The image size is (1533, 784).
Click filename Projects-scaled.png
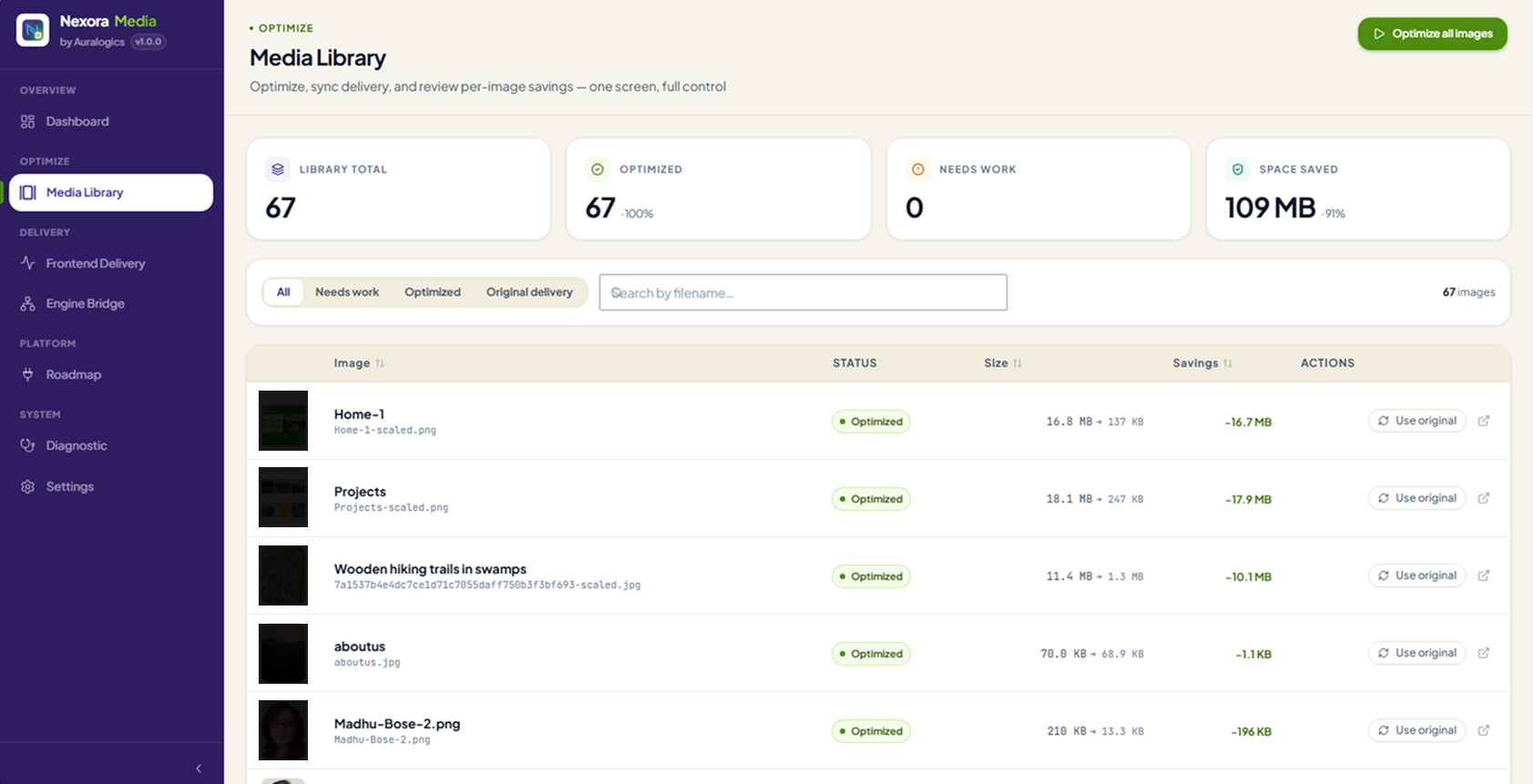[x=391, y=508]
